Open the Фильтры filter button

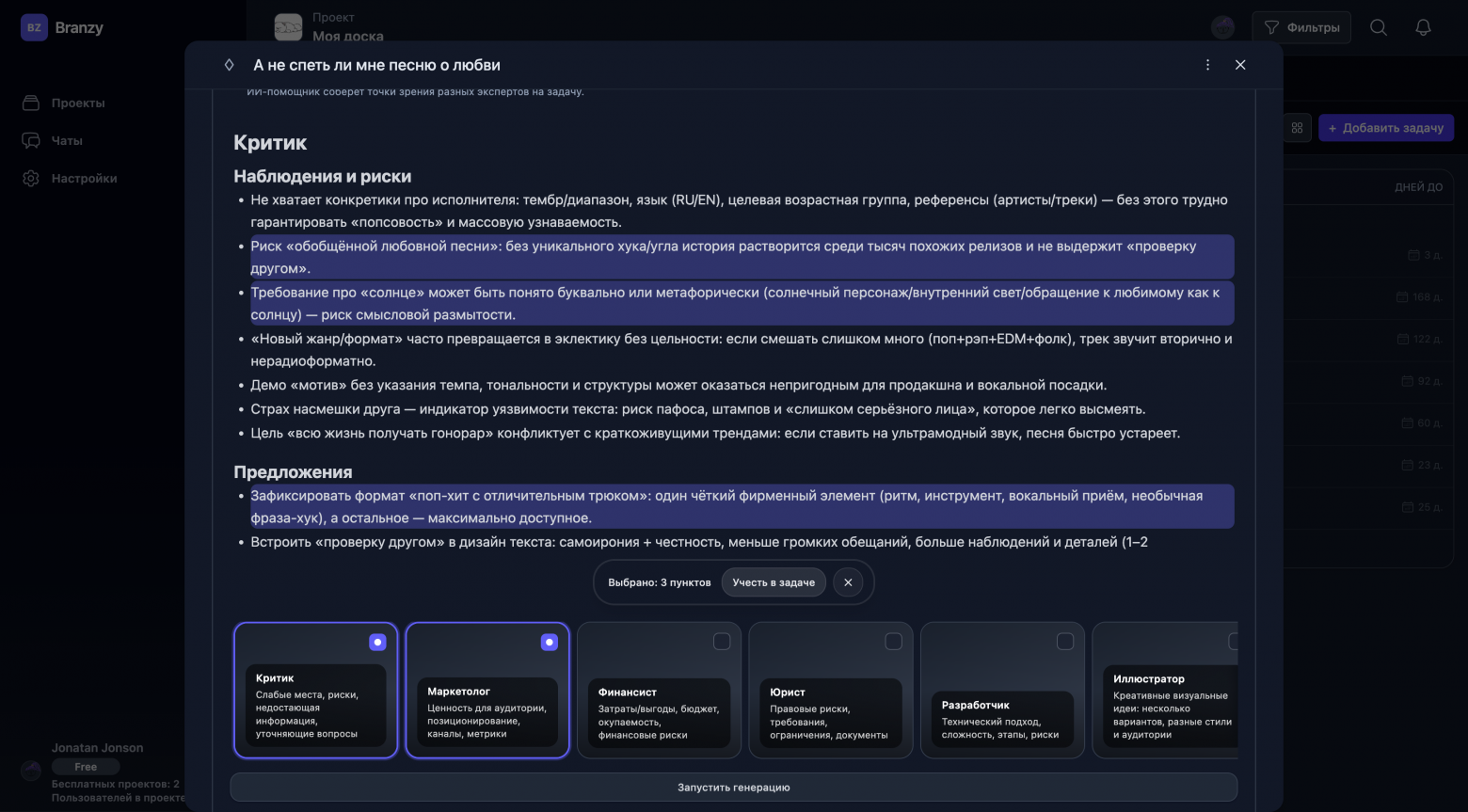click(x=1301, y=27)
